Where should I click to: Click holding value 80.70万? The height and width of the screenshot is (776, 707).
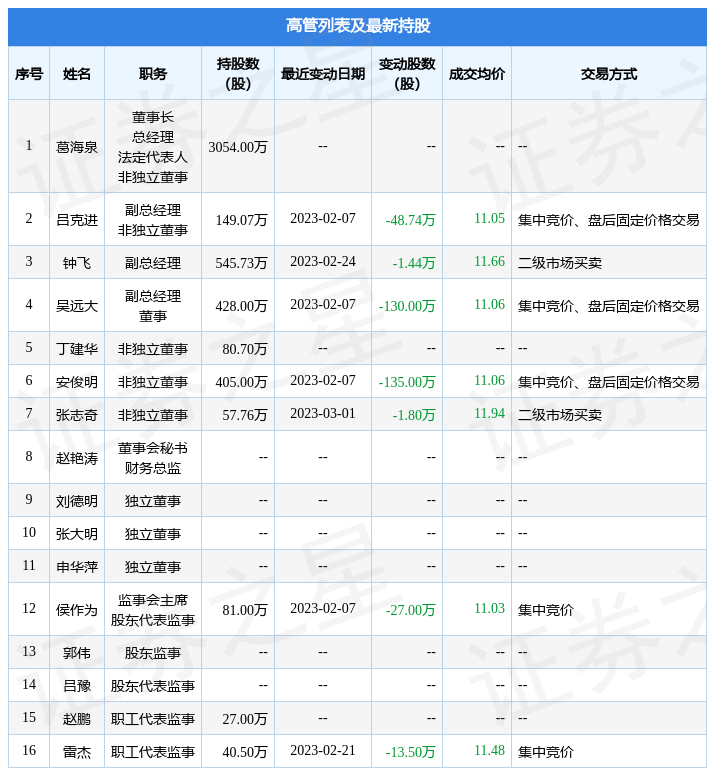tap(245, 349)
